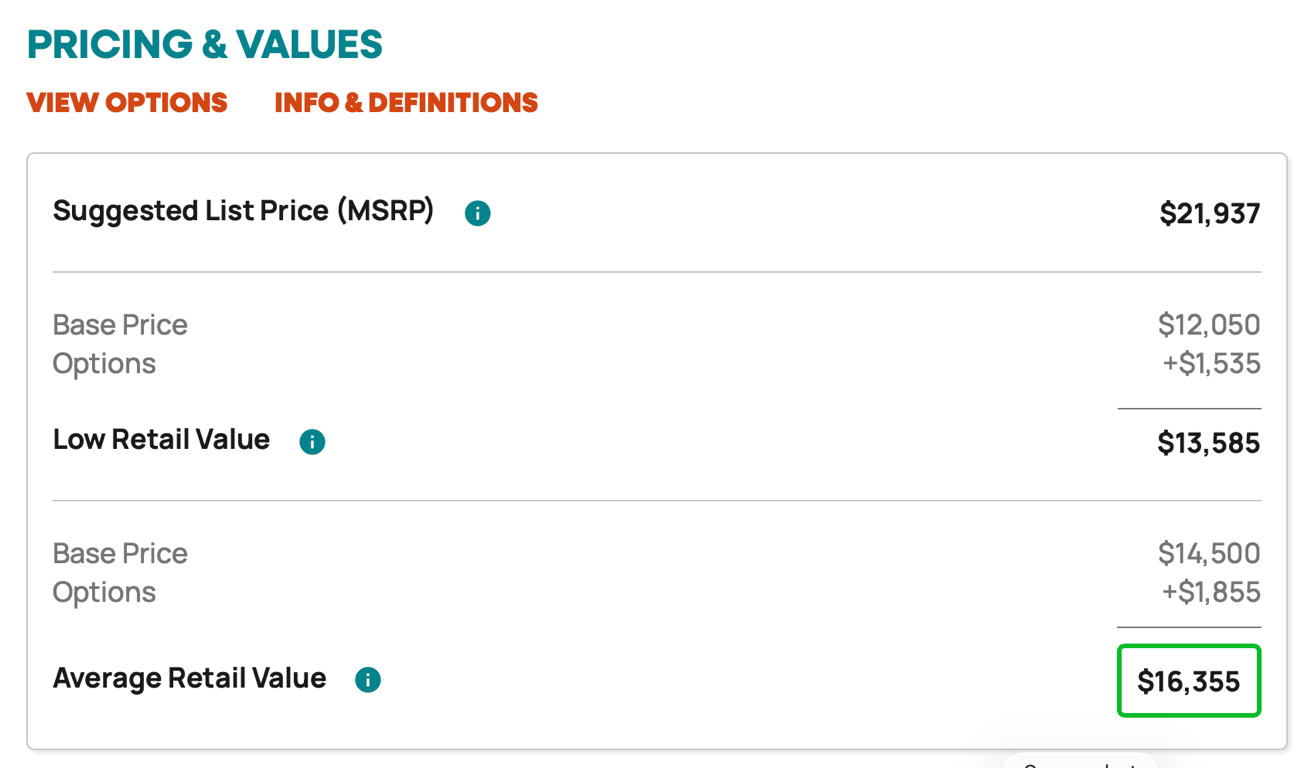Select the $12,050 base price amount

click(1208, 325)
